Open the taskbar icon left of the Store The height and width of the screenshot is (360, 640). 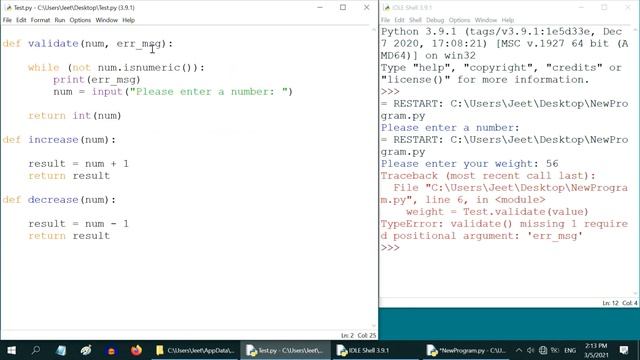click(86, 350)
